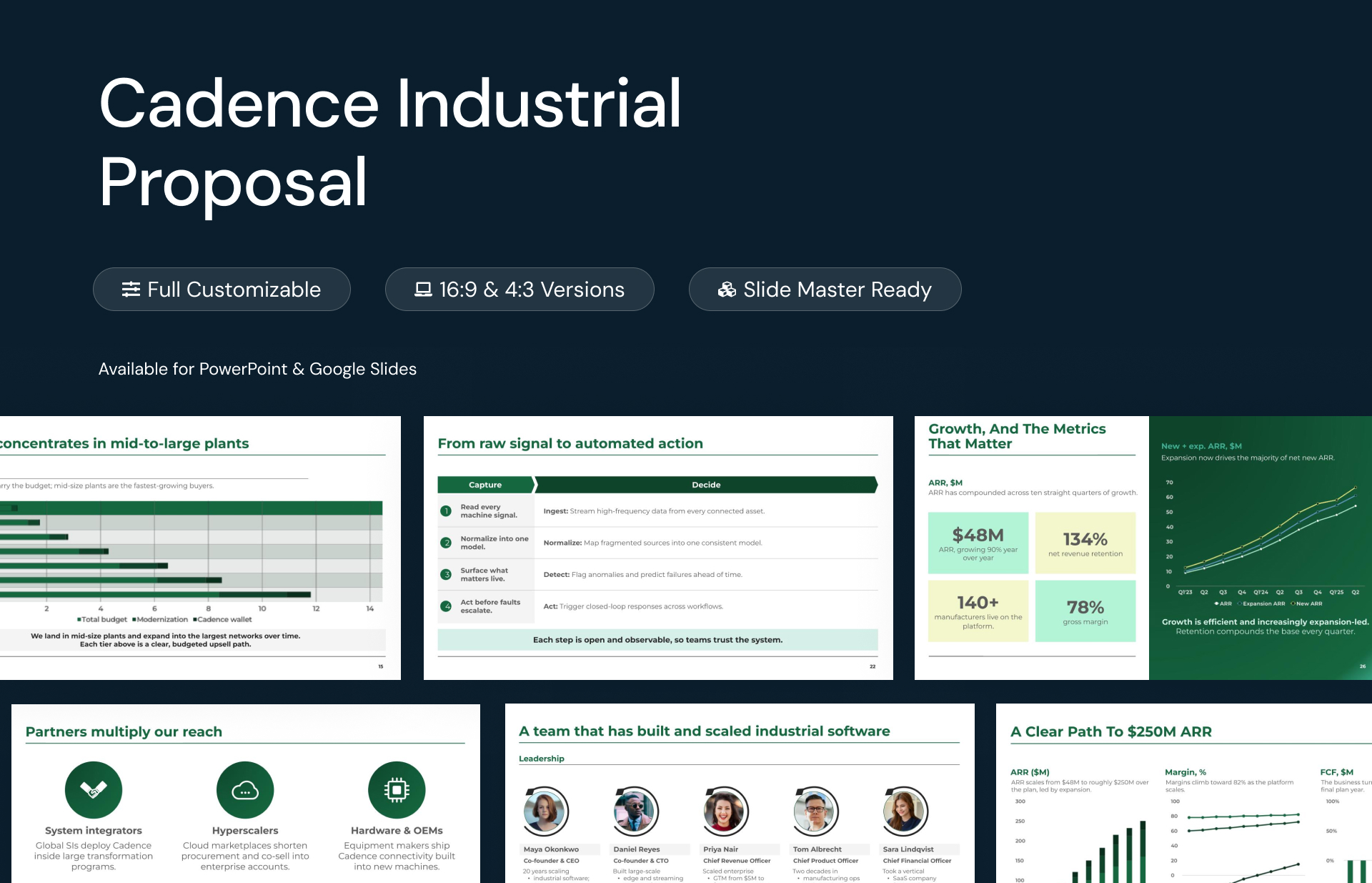Click the Hyperscalers label

[245, 830]
